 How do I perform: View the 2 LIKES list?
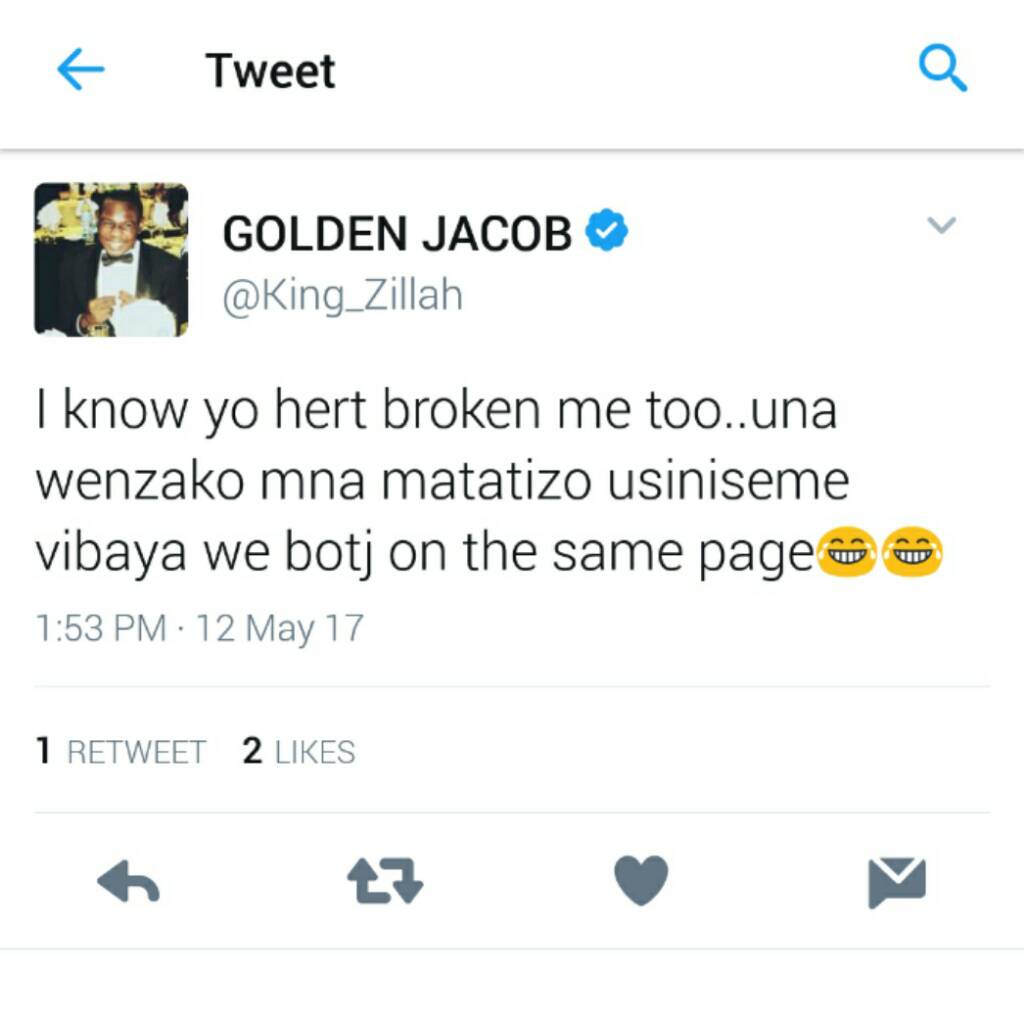click(298, 751)
